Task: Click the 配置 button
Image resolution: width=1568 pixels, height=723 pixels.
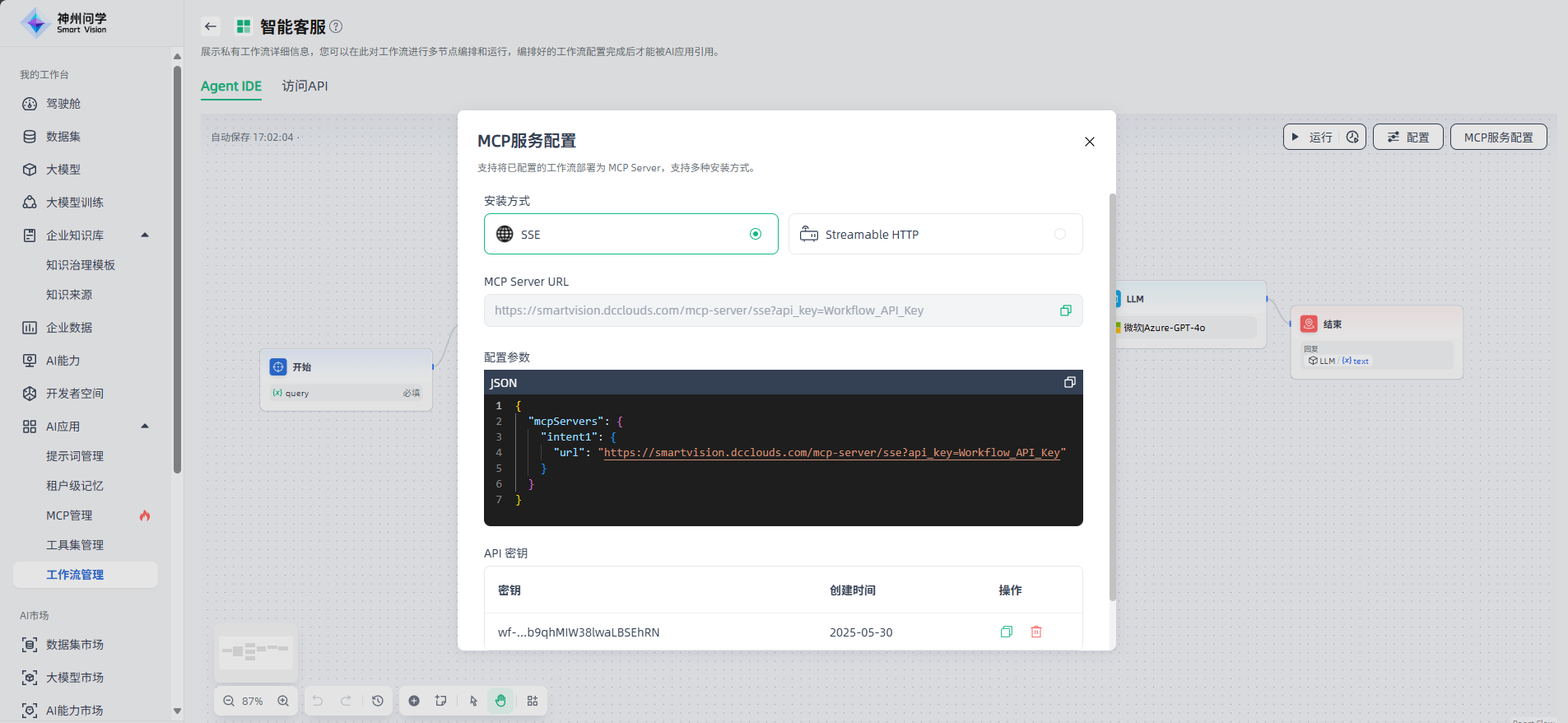Action: click(x=1408, y=137)
